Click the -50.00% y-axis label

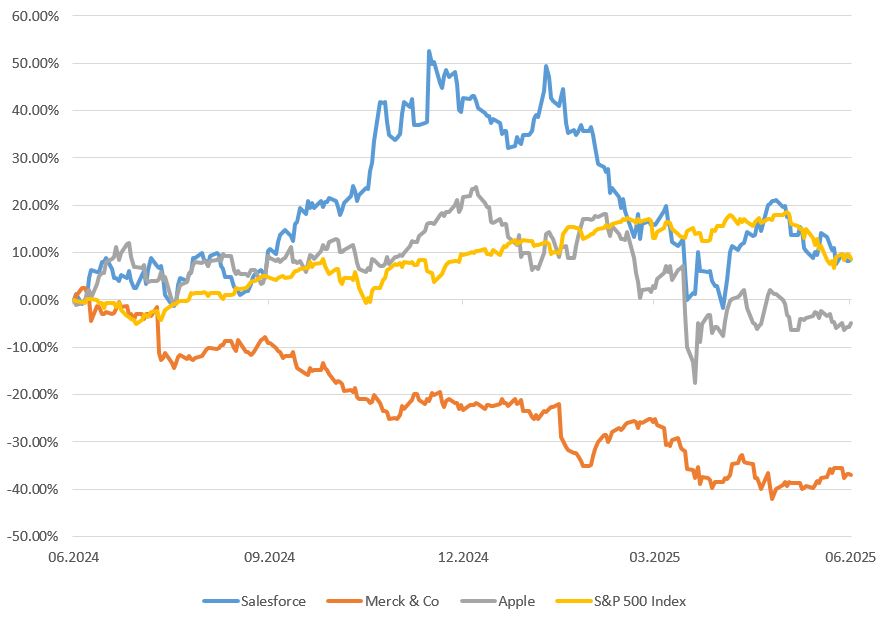click(x=33, y=536)
